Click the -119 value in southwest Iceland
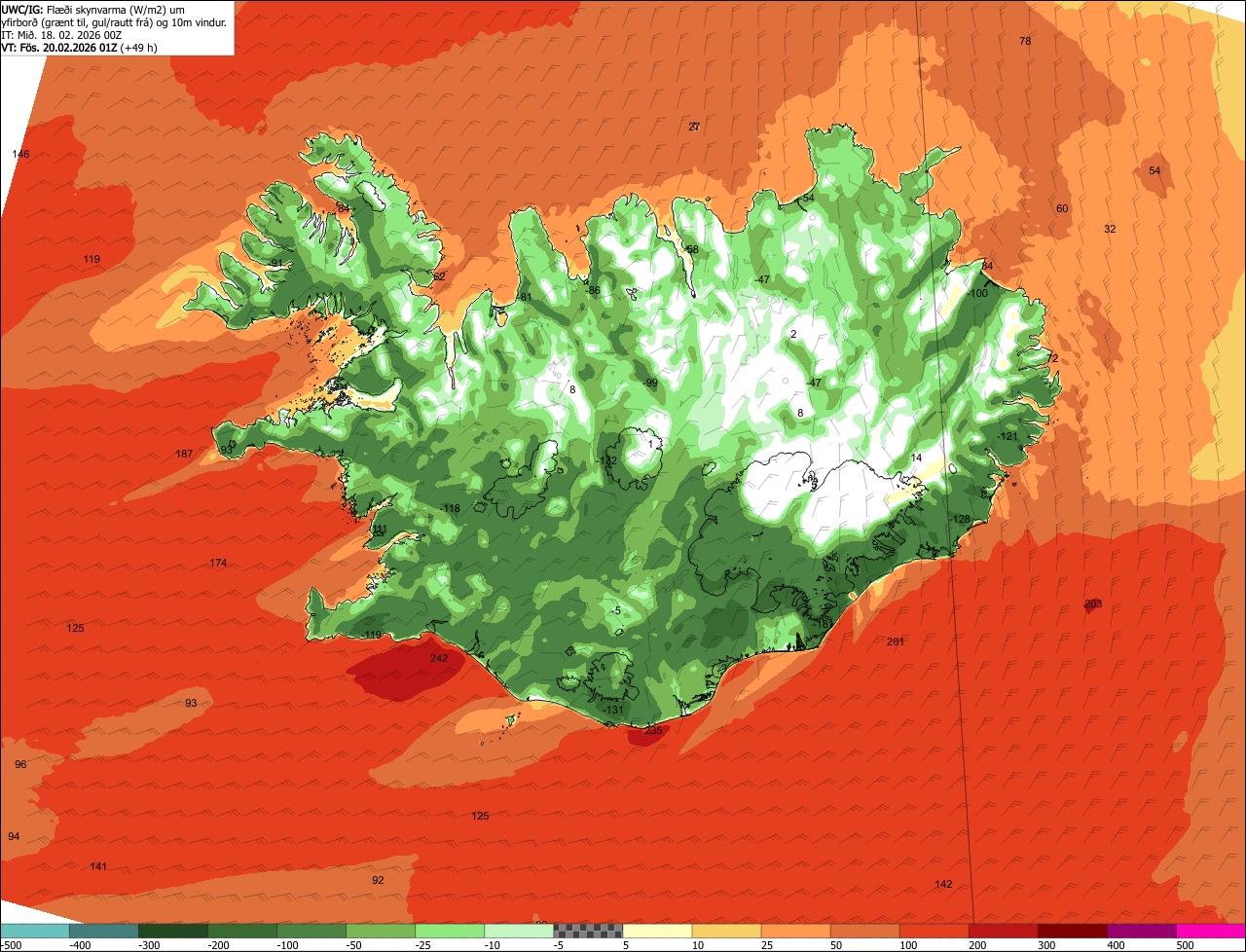Image resolution: width=1246 pixels, height=952 pixels. [372, 635]
